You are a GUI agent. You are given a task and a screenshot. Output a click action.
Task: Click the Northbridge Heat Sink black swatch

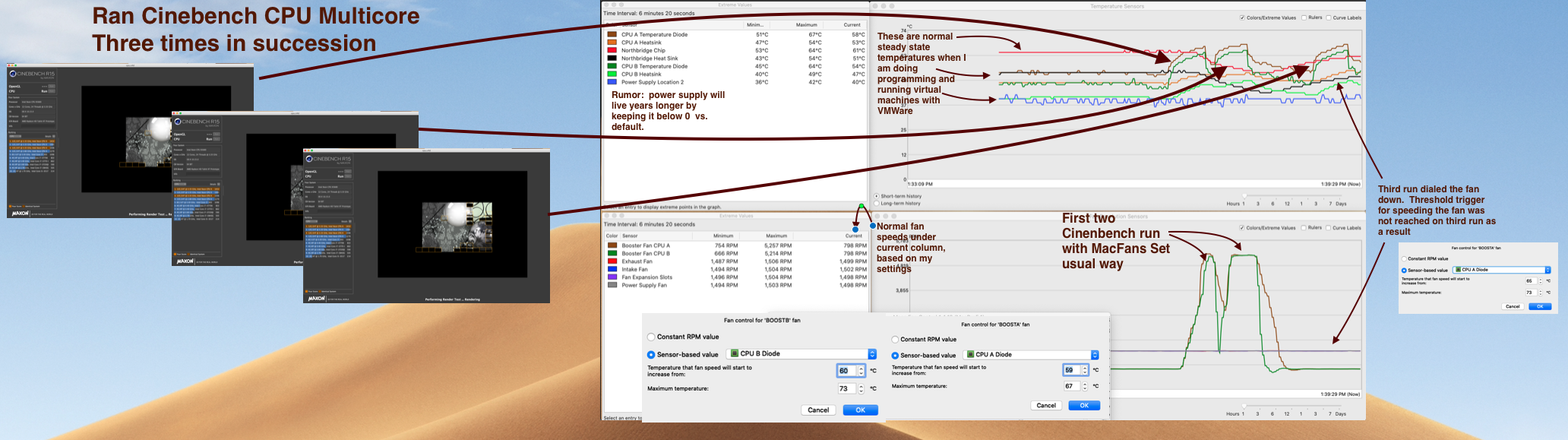(612, 58)
